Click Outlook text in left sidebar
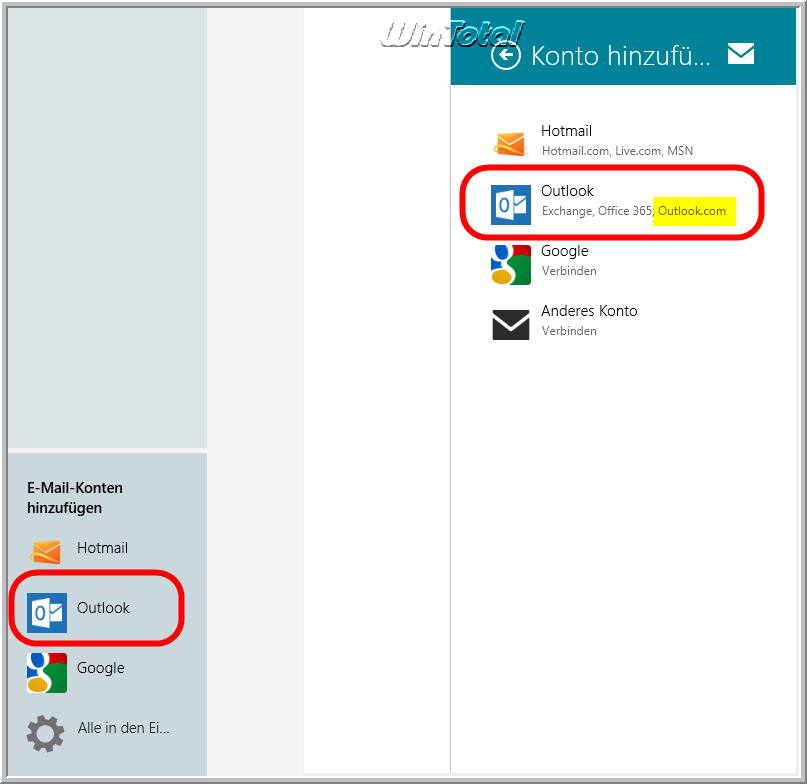807x784 pixels. (x=103, y=608)
